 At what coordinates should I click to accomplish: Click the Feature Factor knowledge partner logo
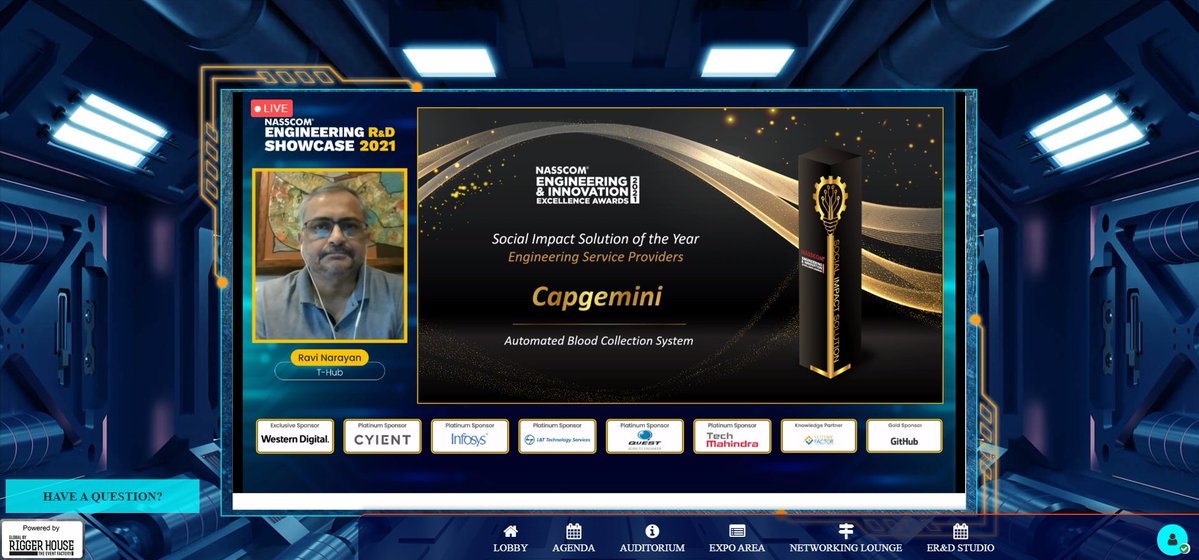[x=819, y=436]
